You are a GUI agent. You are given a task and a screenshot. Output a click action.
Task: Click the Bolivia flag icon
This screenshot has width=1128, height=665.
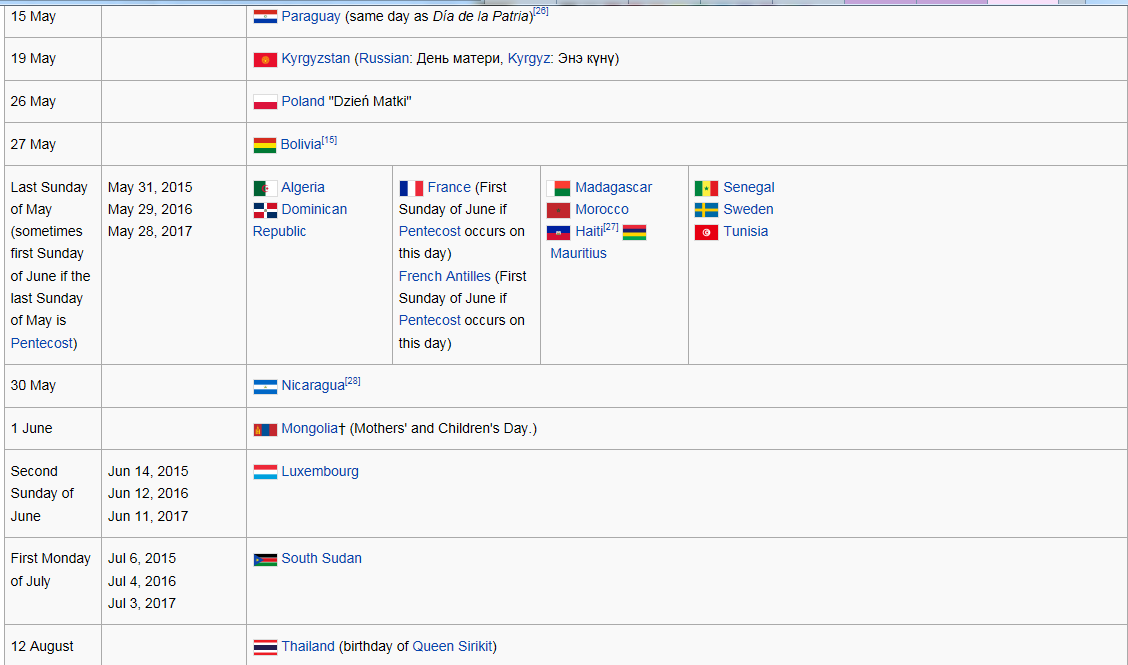[265, 145]
